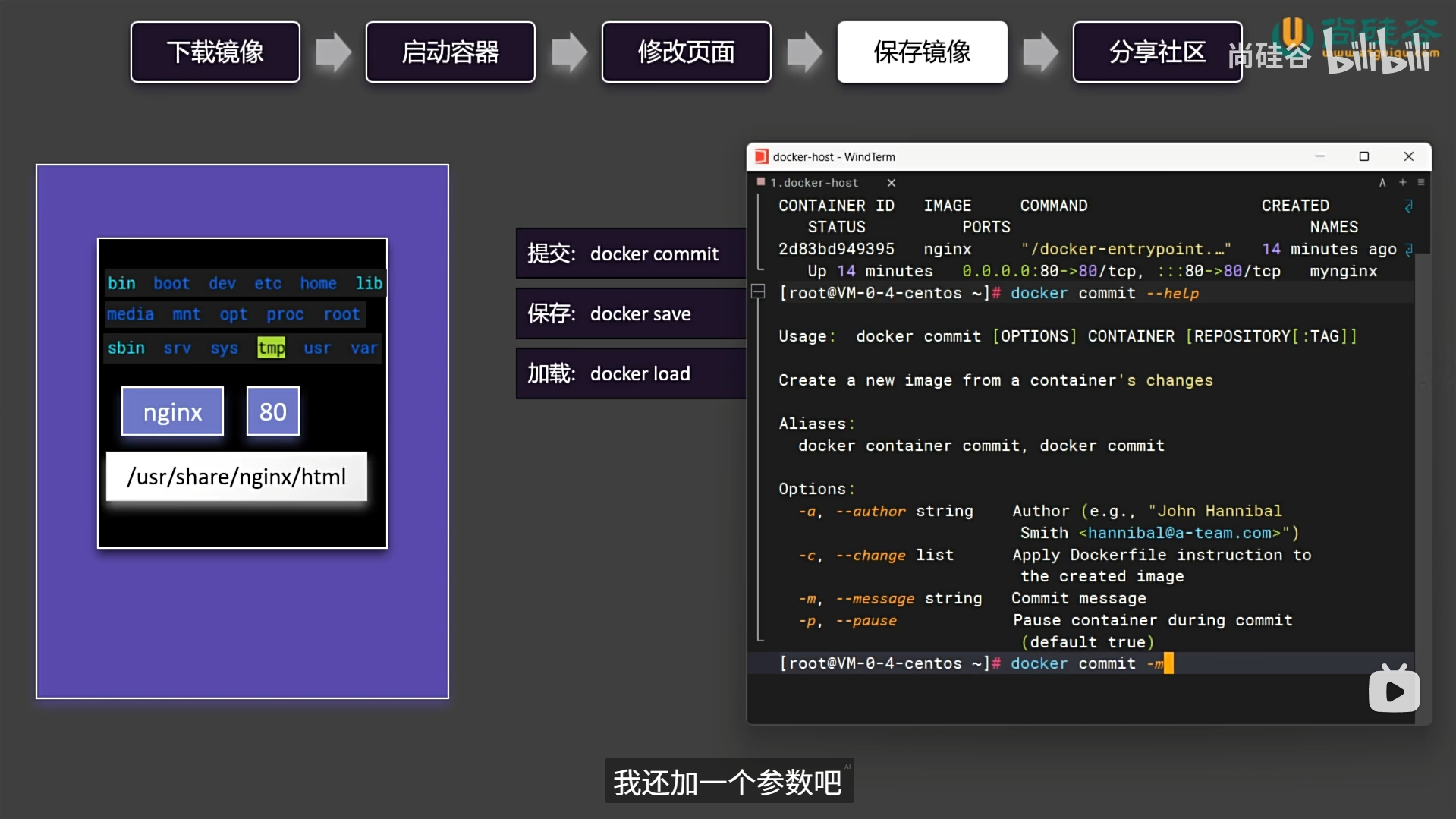Select the 下载镜像 step box
Screen dimensions: 1456x819
[x=215, y=52]
